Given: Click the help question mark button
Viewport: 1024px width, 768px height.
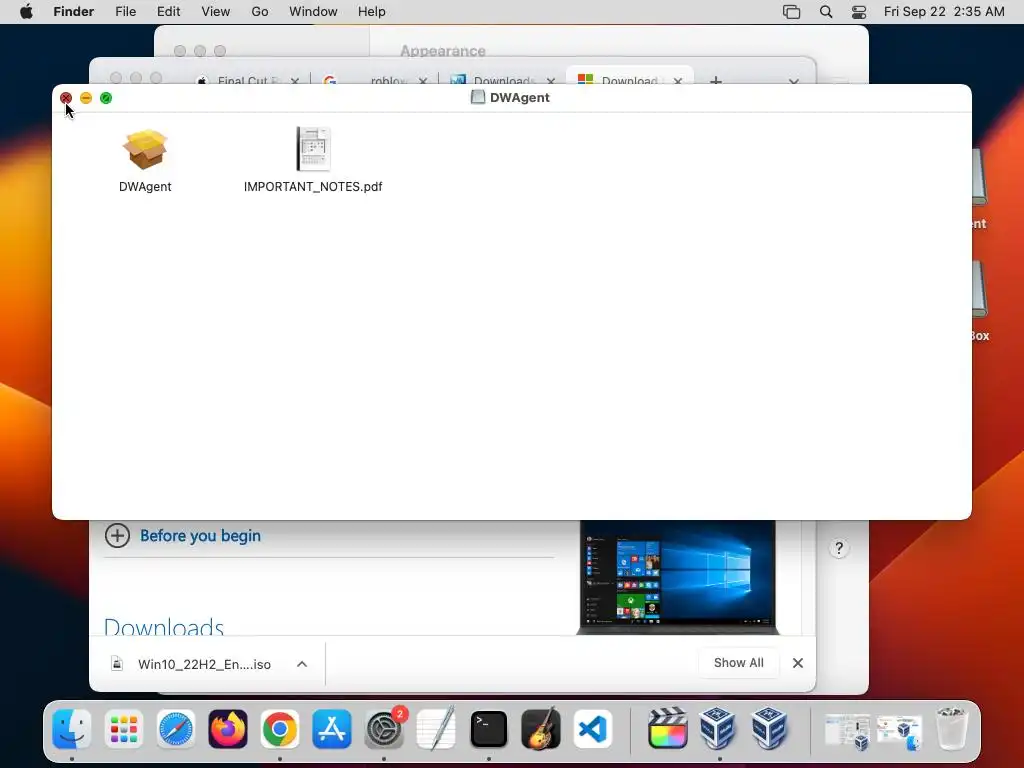Looking at the screenshot, I should (839, 548).
